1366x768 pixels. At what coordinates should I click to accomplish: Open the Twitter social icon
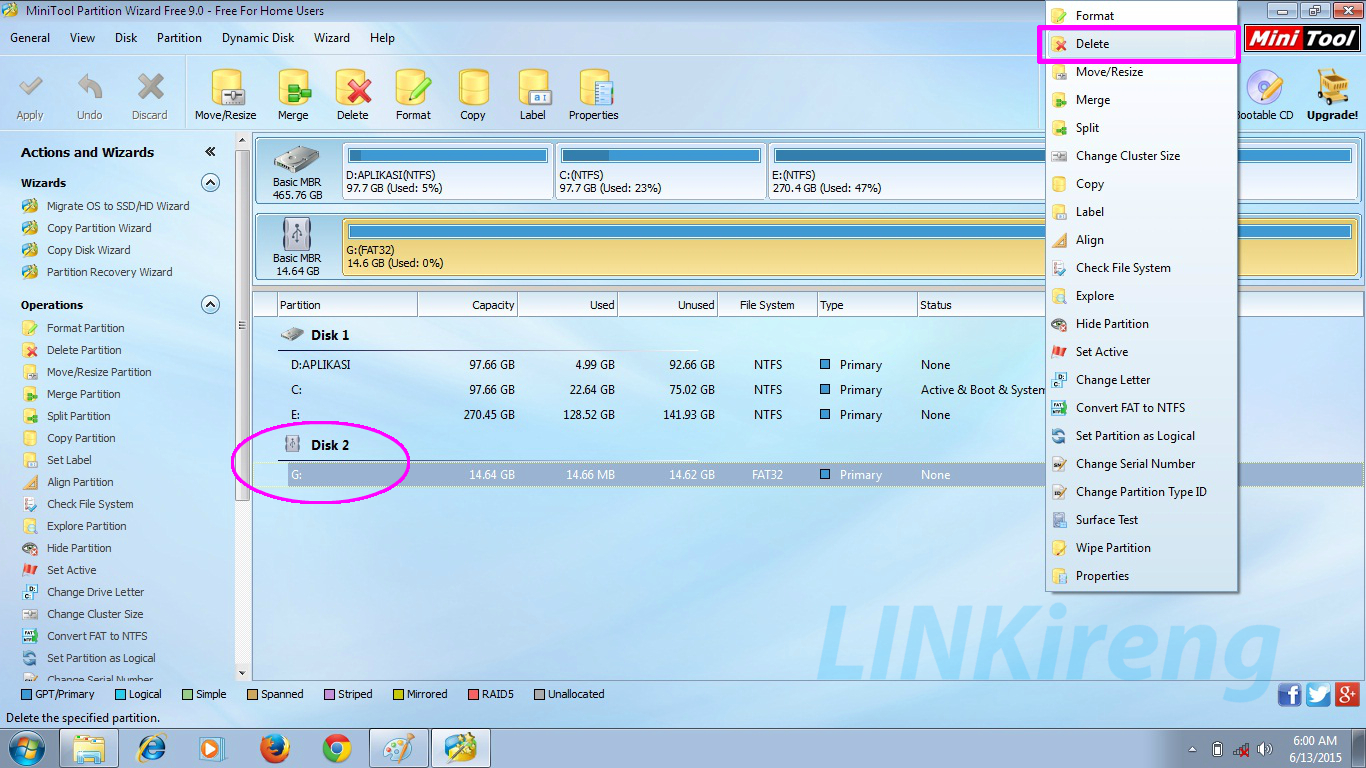coord(1318,695)
